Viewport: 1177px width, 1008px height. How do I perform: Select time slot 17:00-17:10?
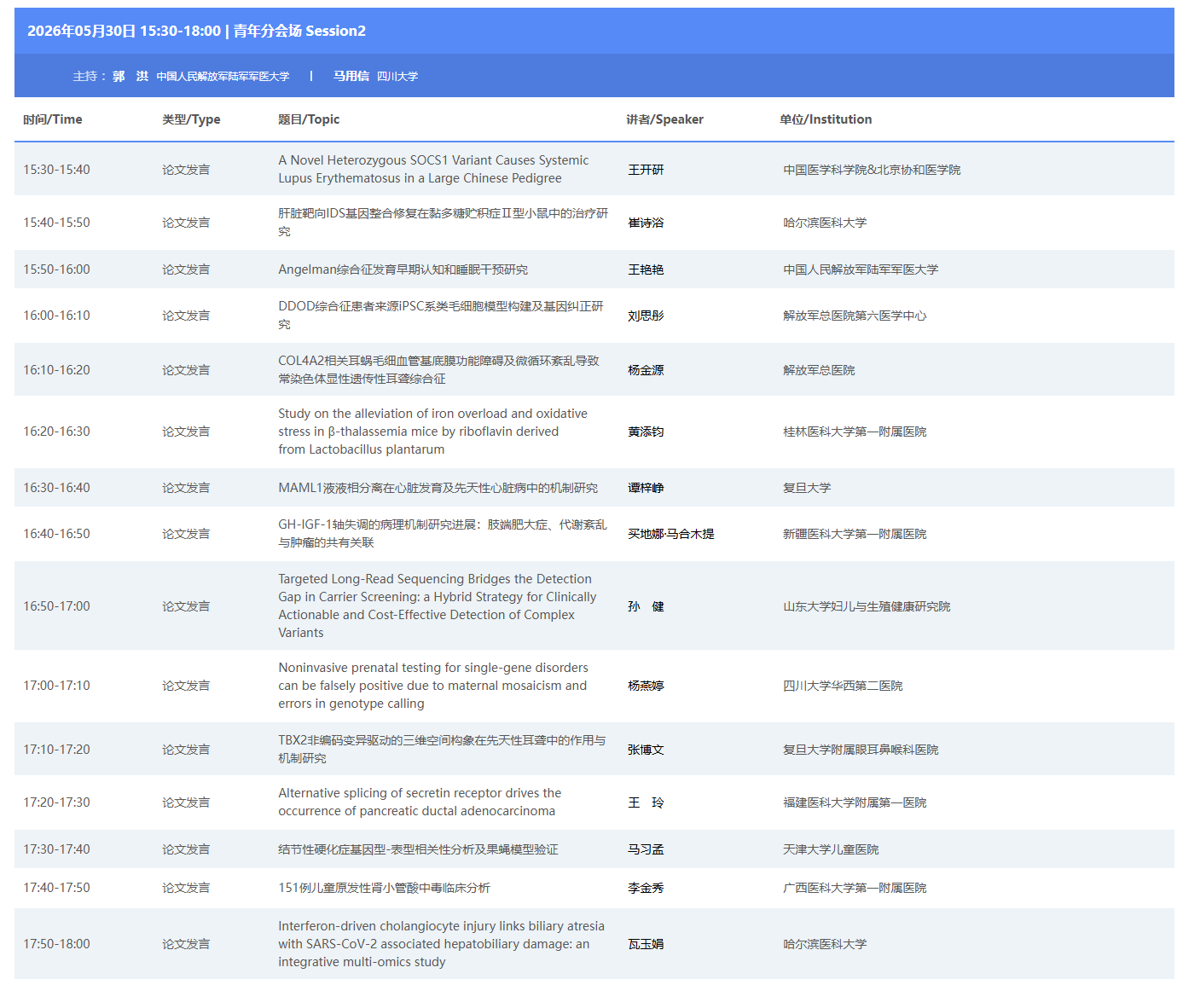pos(56,686)
